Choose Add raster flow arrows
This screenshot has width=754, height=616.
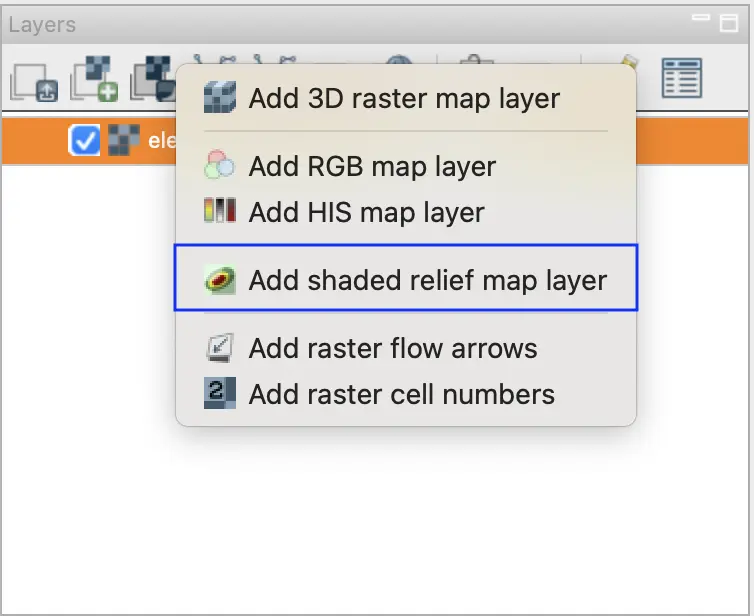point(393,348)
